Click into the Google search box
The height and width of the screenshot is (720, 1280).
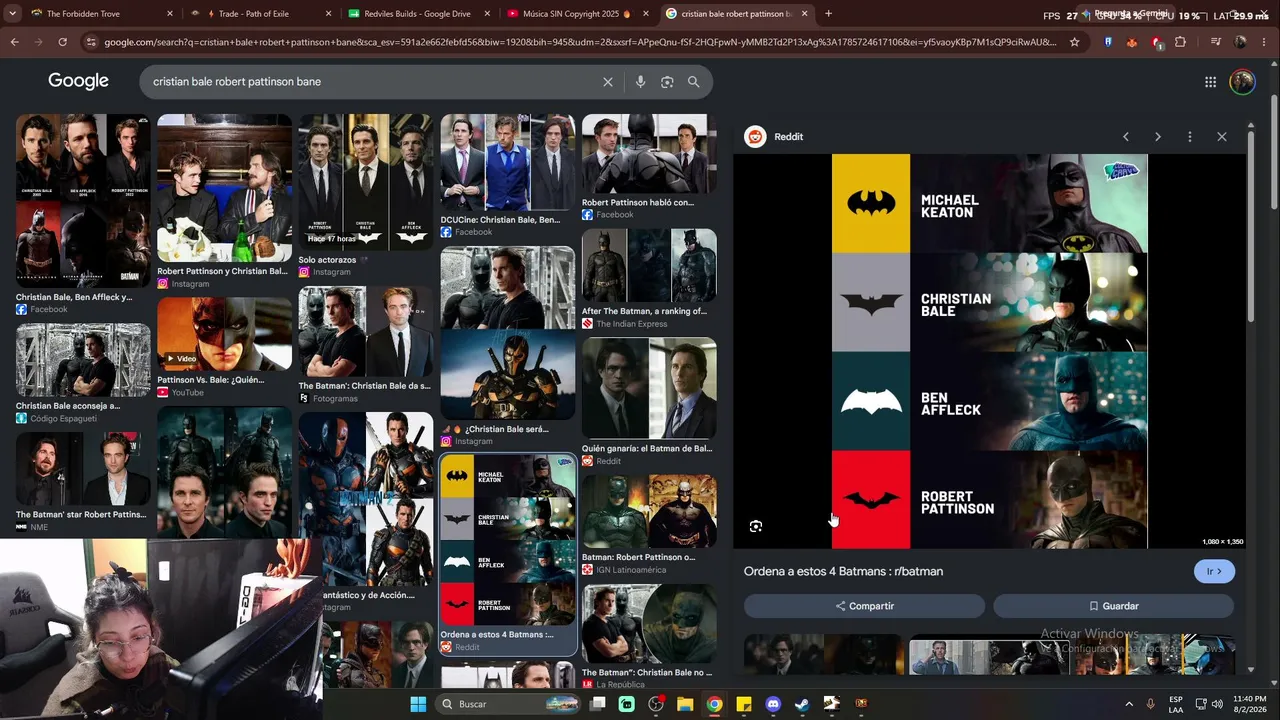(370, 82)
